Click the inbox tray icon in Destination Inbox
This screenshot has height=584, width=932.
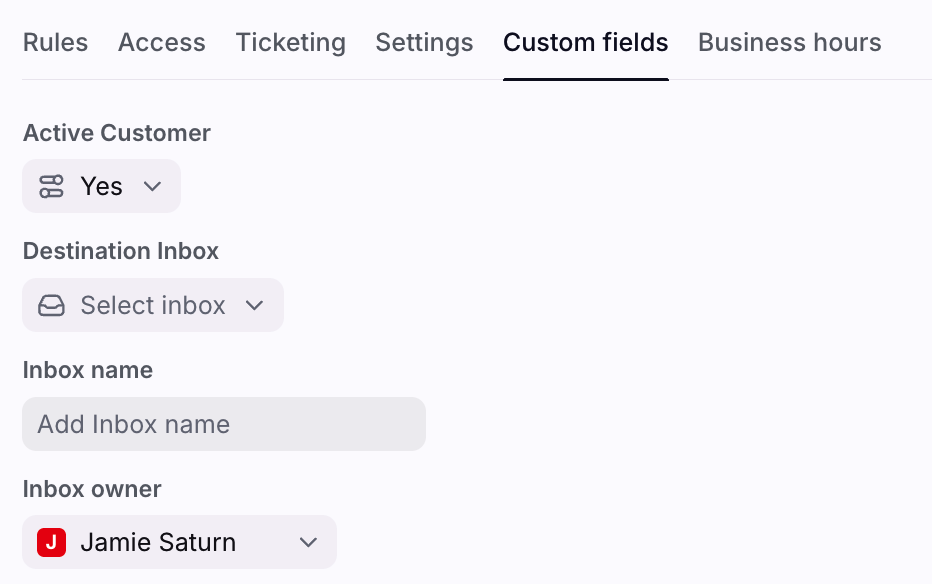[51, 305]
